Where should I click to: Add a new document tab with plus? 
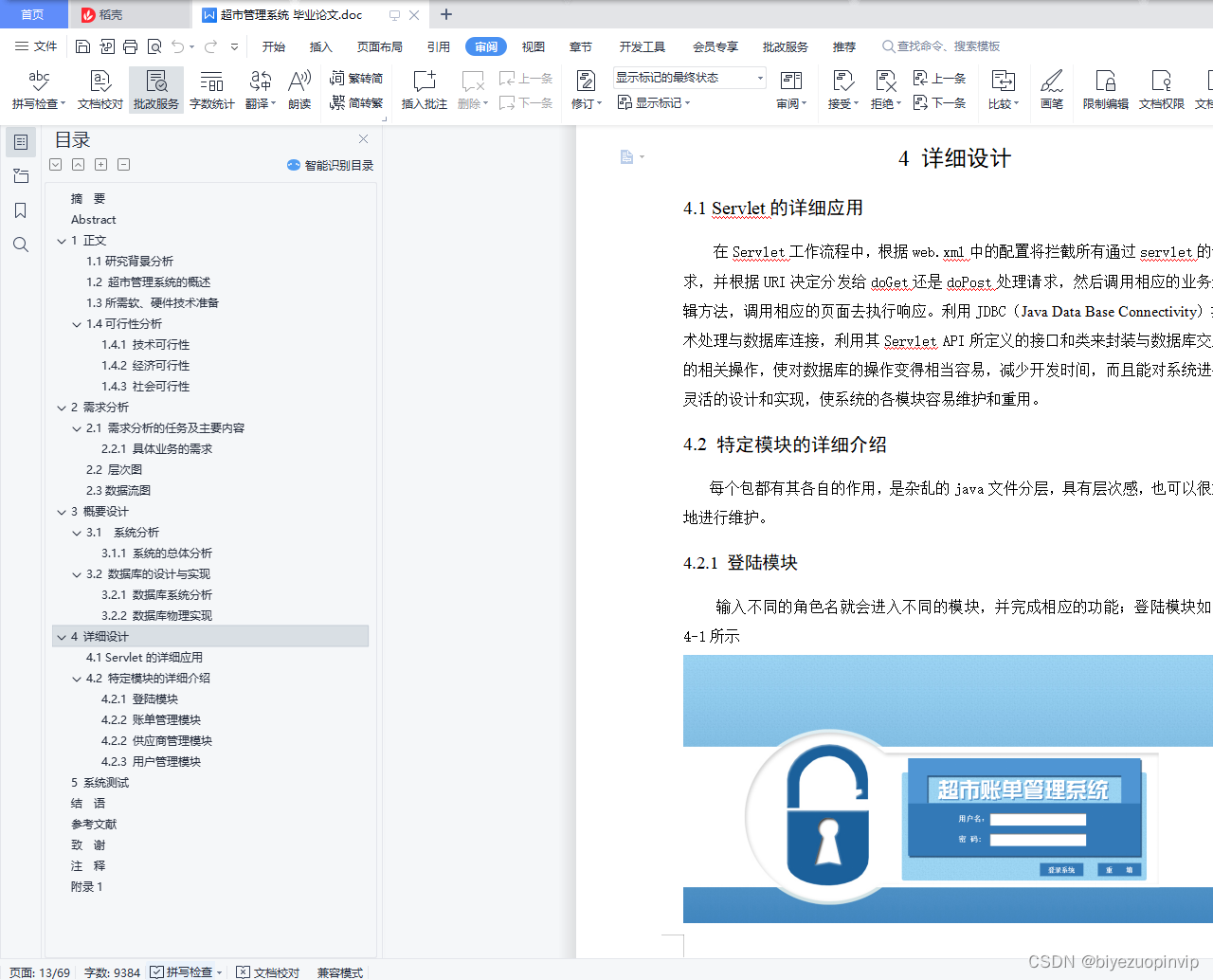[x=446, y=14]
